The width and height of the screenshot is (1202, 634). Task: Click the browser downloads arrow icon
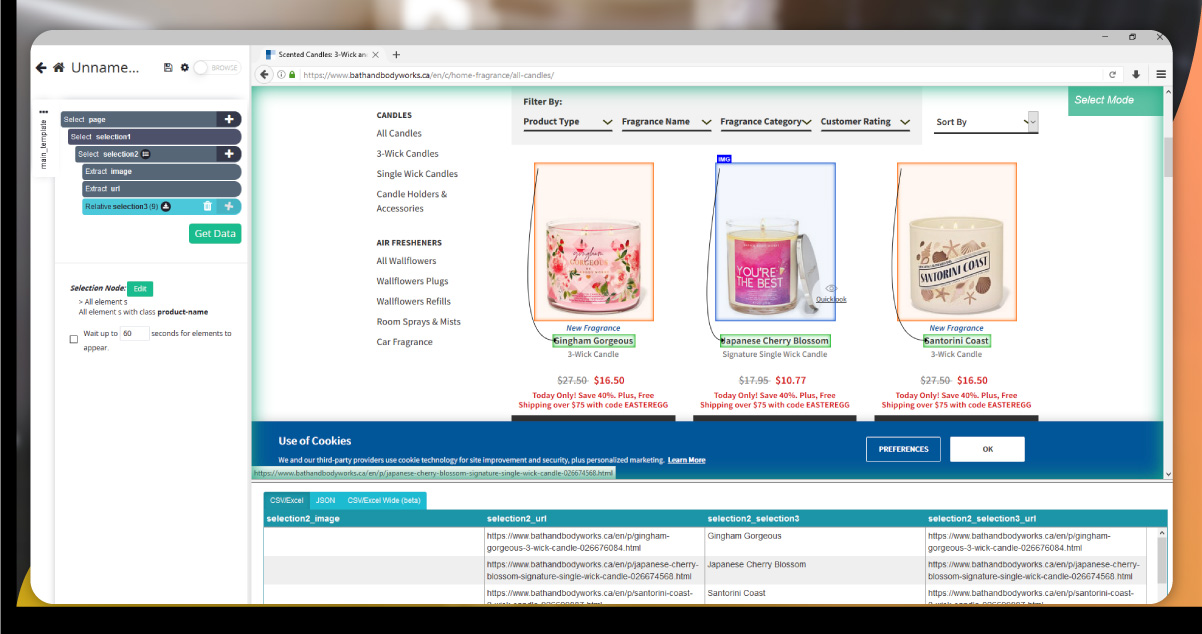click(1137, 74)
